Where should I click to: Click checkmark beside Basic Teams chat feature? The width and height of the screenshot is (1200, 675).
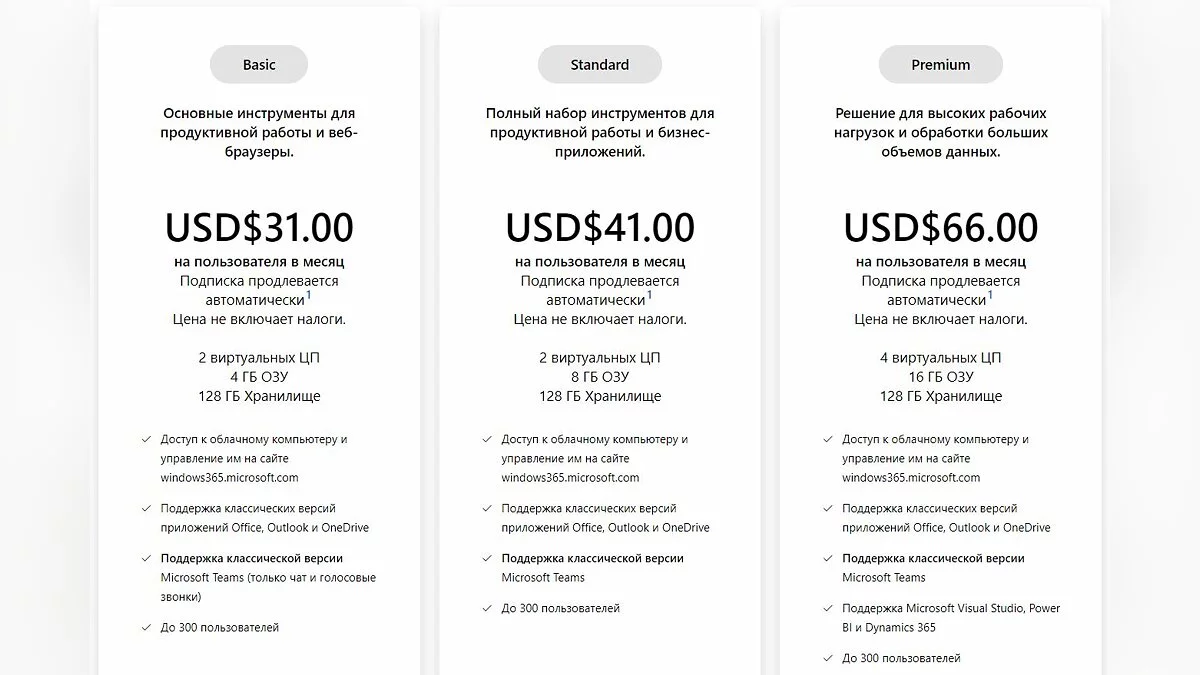tap(146, 558)
